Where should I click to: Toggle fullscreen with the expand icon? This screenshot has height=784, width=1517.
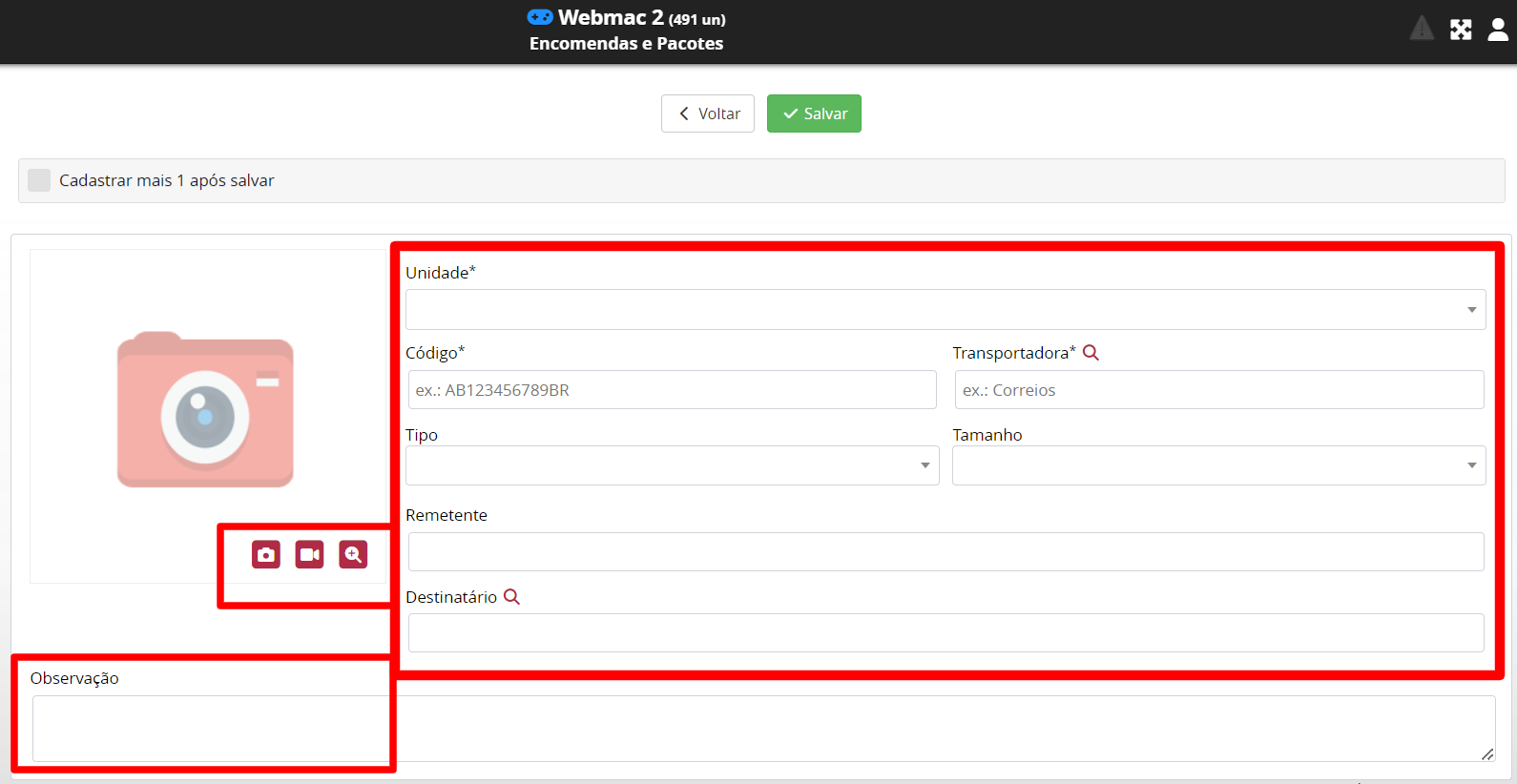1461,30
